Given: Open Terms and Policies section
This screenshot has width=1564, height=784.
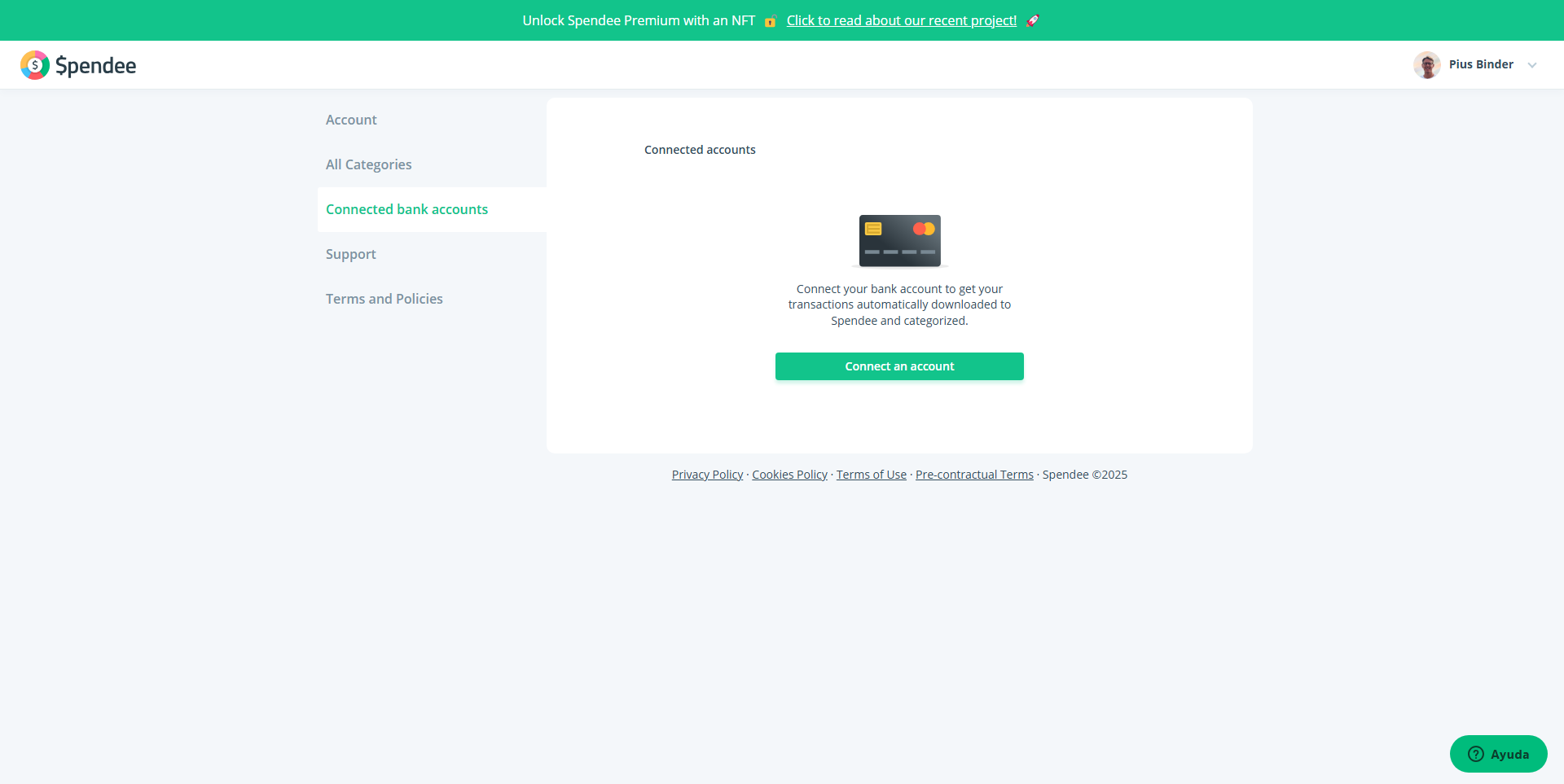Looking at the screenshot, I should click(x=384, y=299).
